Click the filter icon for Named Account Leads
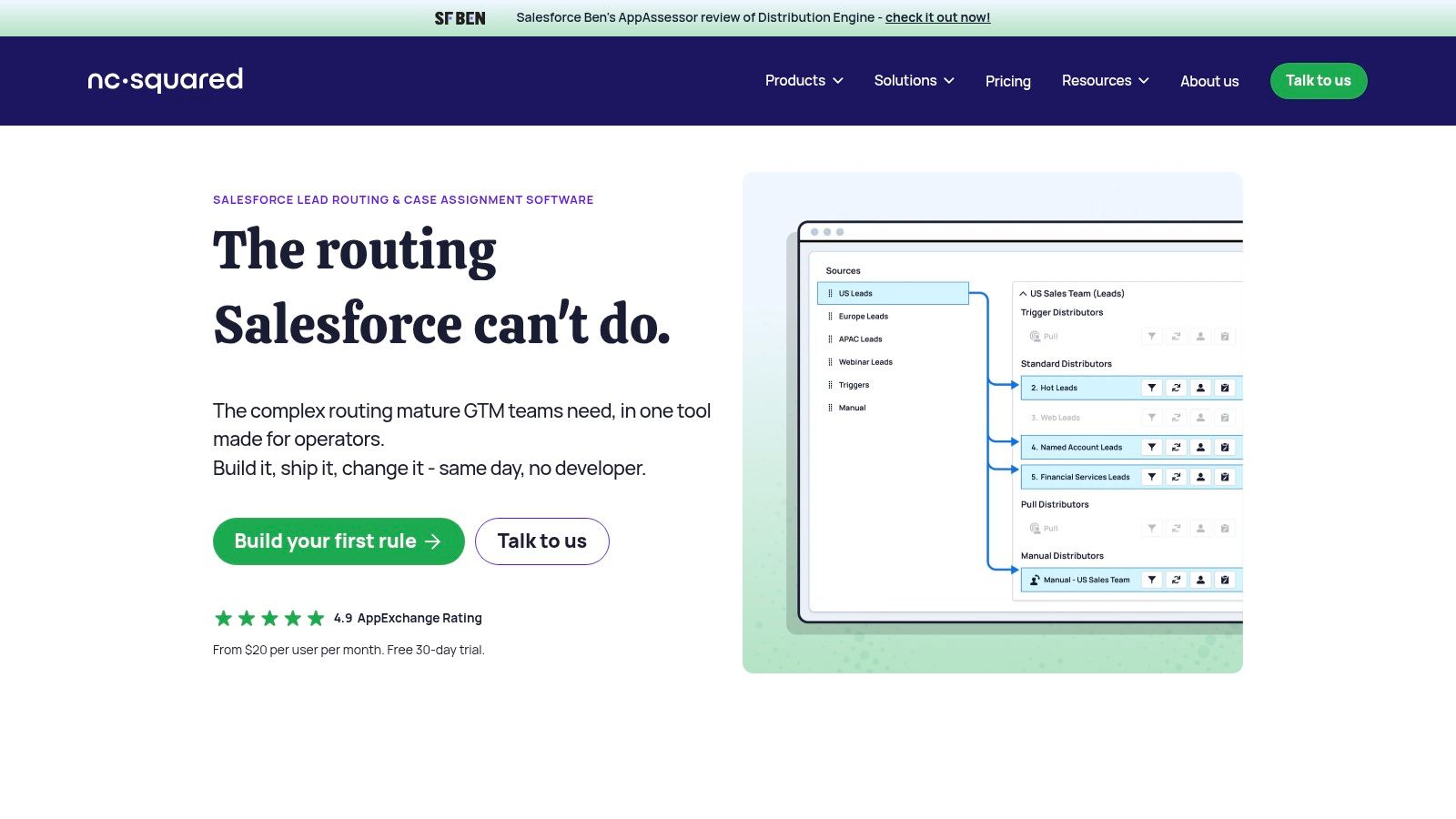 [x=1152, y=447]
